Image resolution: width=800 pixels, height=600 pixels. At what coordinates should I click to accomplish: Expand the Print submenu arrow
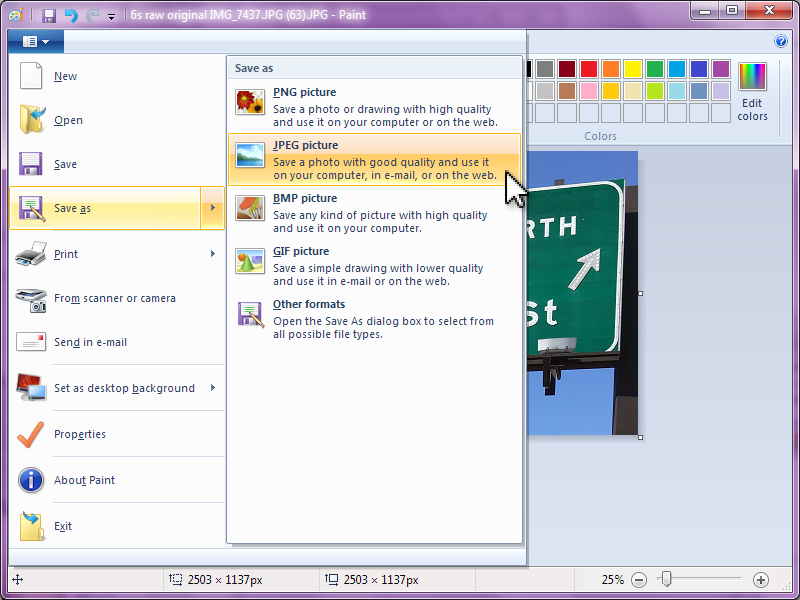(213, 254)
